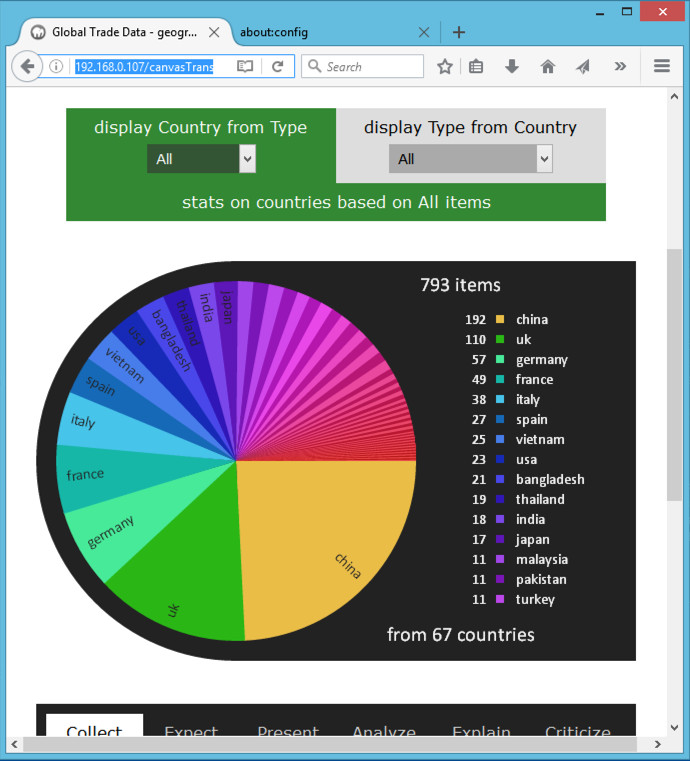Select display Country from Type panel
The width and height of the screenshot is (690, 761).
[x=201, y=146]
